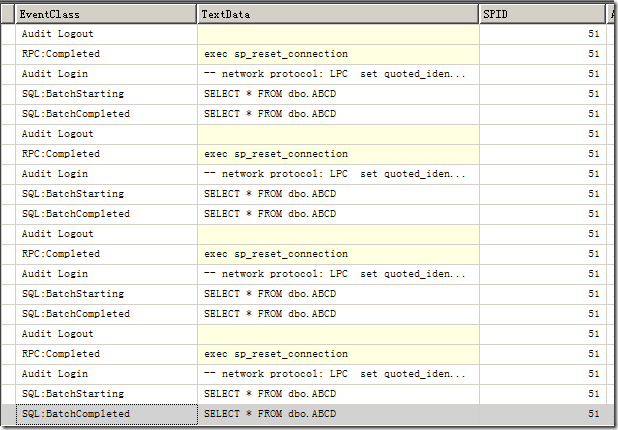Select the last Audit Logout event row

pyautogui.click(x=58, y=334)
